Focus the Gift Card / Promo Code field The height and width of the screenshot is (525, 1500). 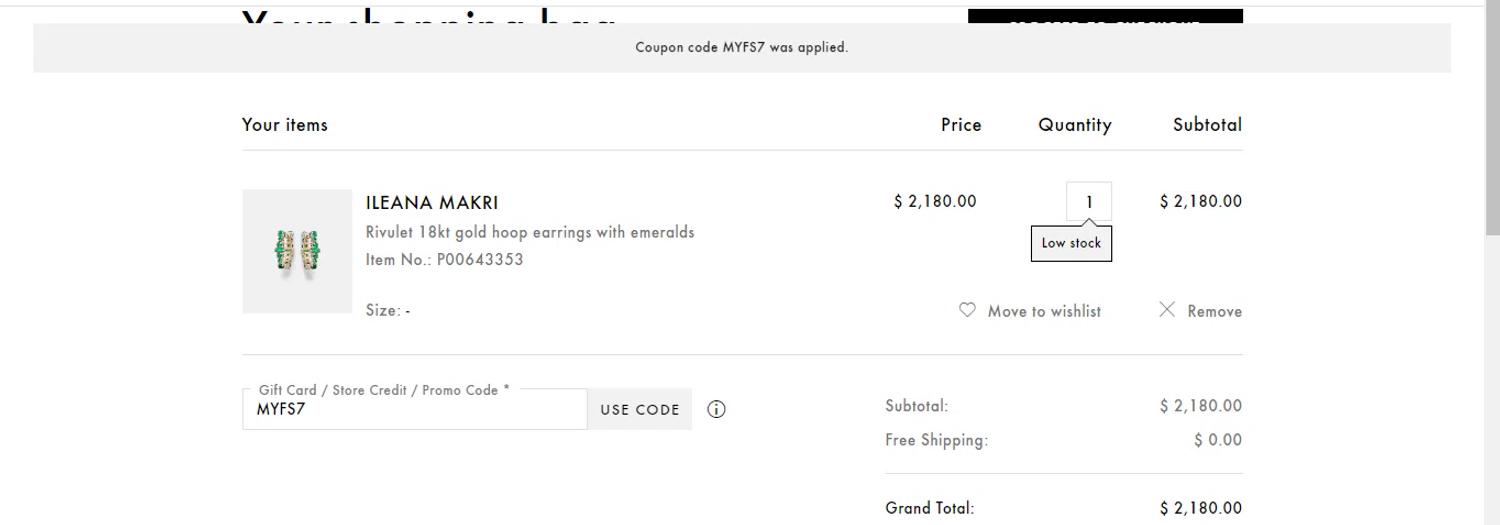pos(414,410)
